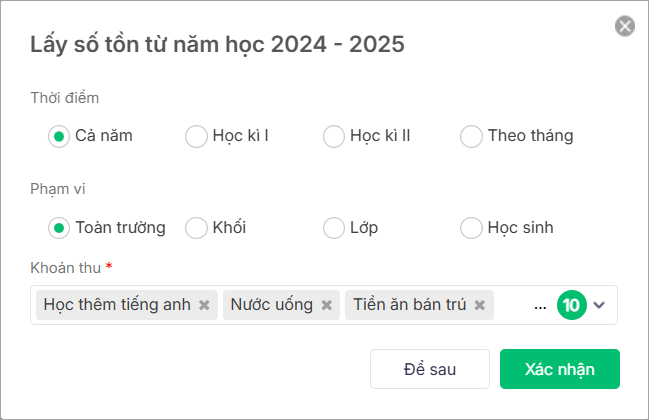
Task: Select 'Toàn trường' scope option
Action: pyautogui.click(x=59, y=228)
